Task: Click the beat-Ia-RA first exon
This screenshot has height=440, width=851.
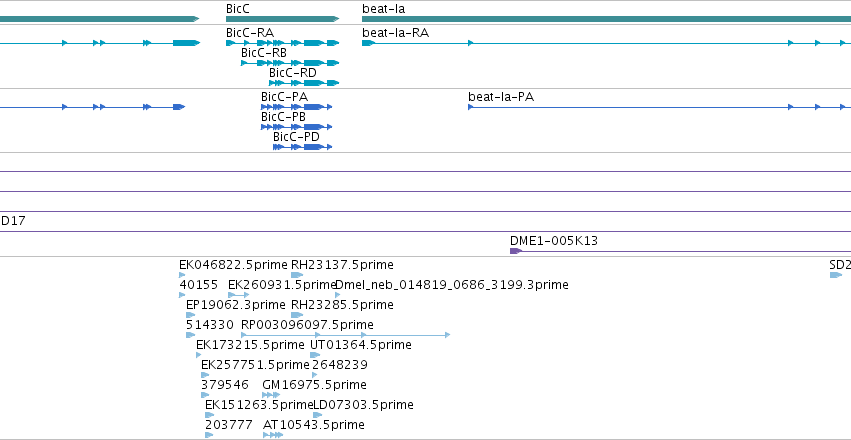Action: 368,43
